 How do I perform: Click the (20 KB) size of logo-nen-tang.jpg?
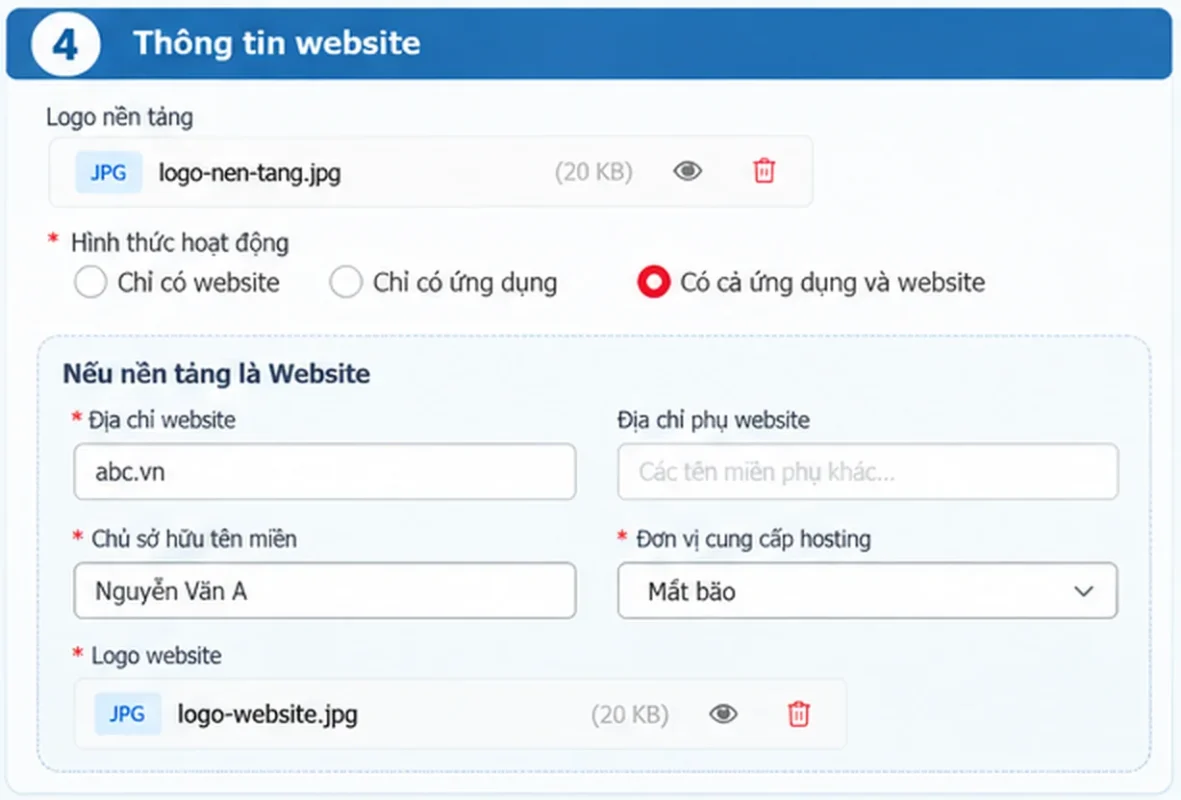pyautogui.click(x=594, y=172)
